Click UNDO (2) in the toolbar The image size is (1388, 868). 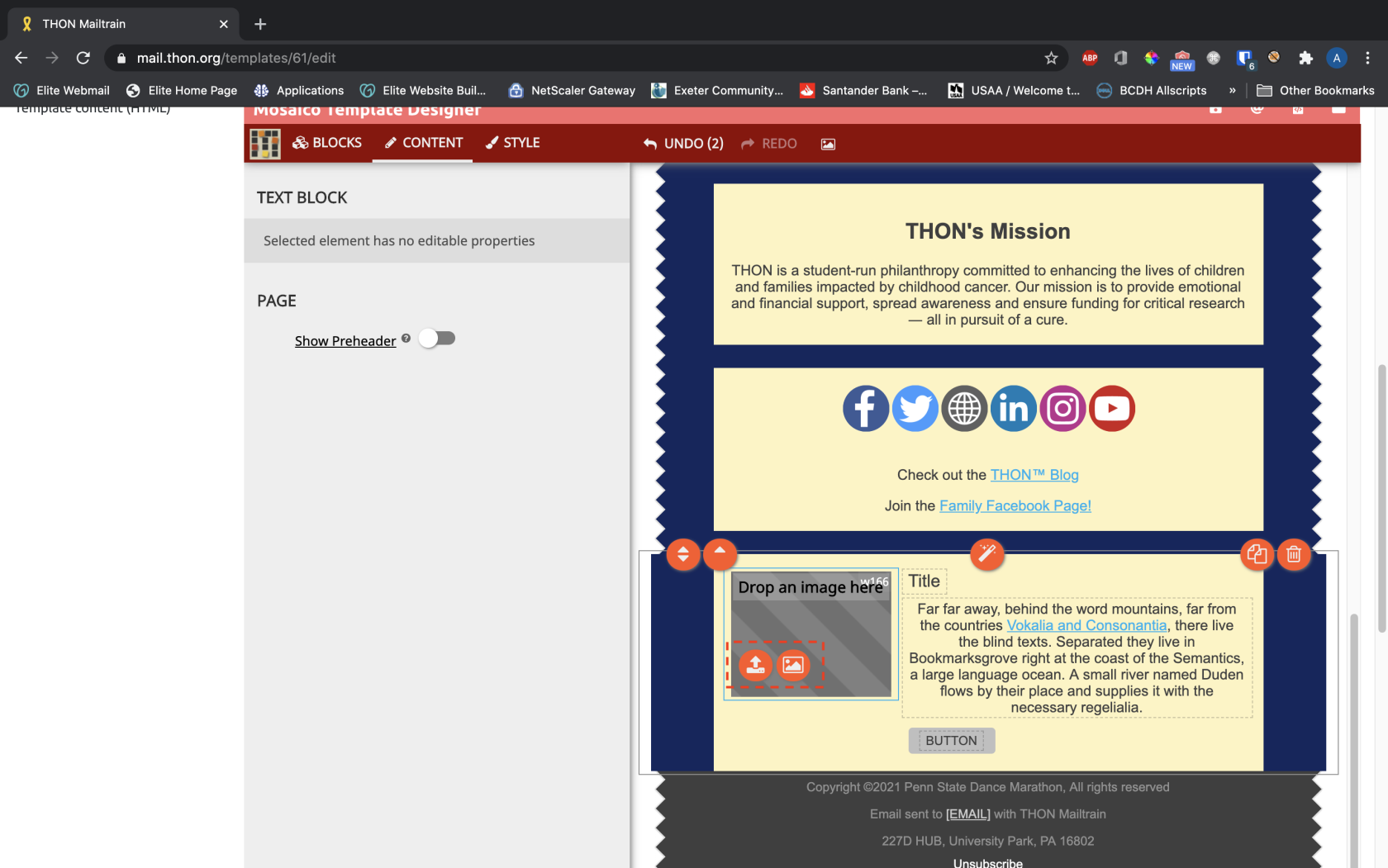[683, 144]
